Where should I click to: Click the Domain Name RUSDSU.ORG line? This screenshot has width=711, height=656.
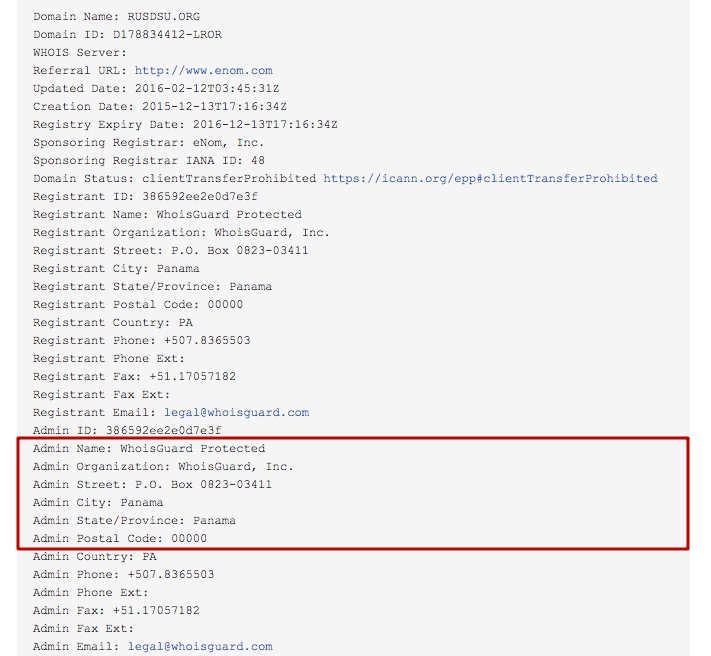point(117,17)
